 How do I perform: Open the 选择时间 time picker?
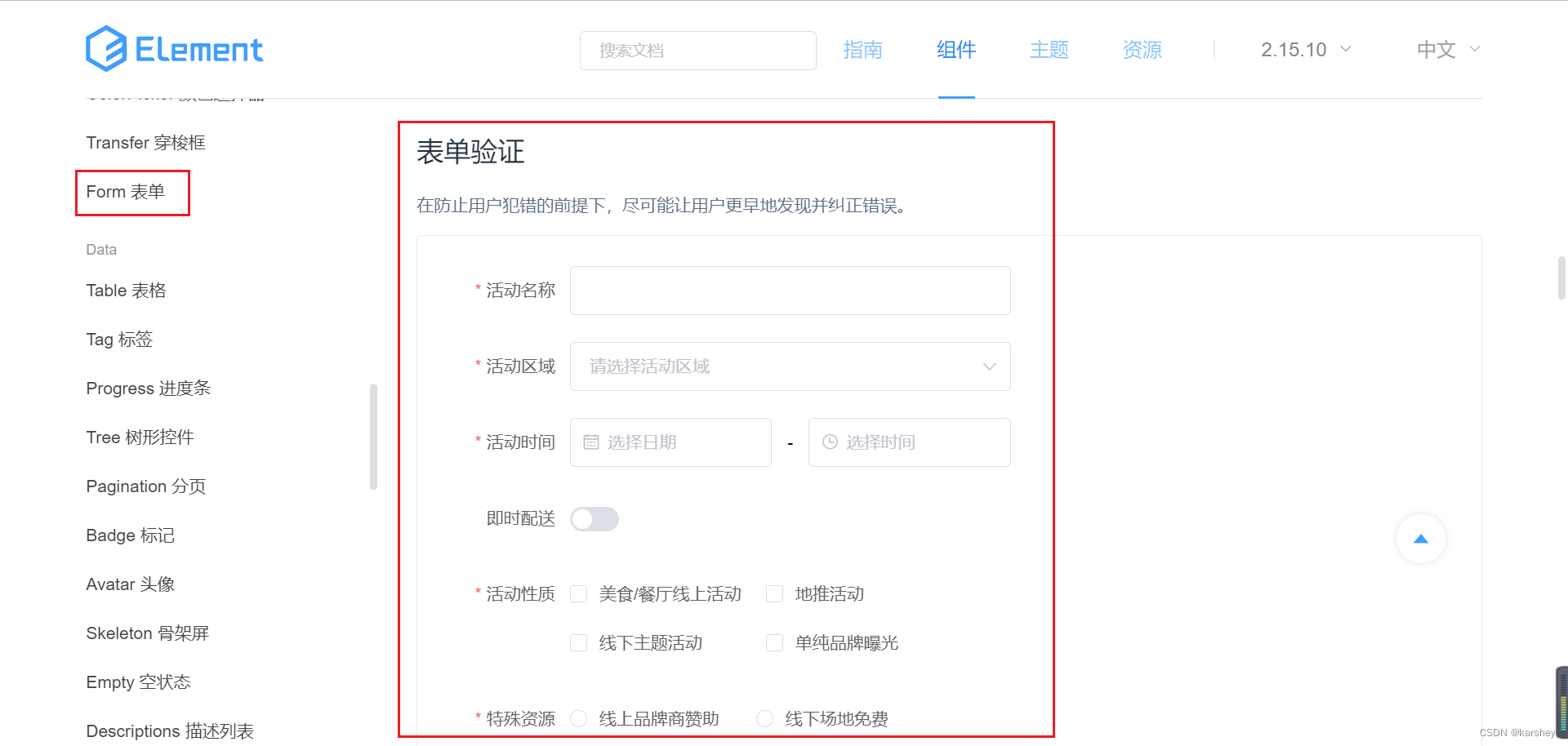pyautogui.click(x=909, y=442)
